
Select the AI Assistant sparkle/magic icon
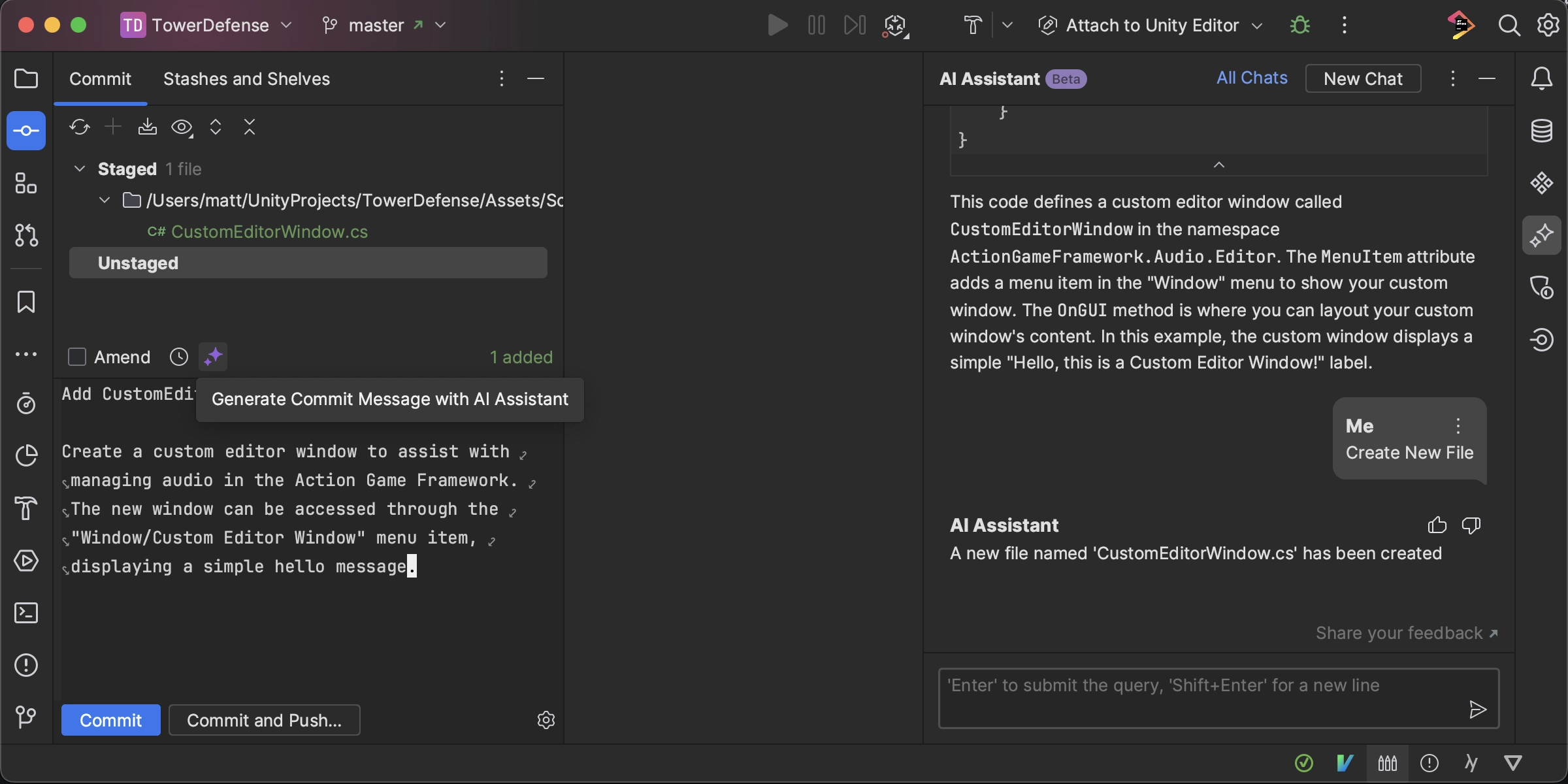coord(213,357)
